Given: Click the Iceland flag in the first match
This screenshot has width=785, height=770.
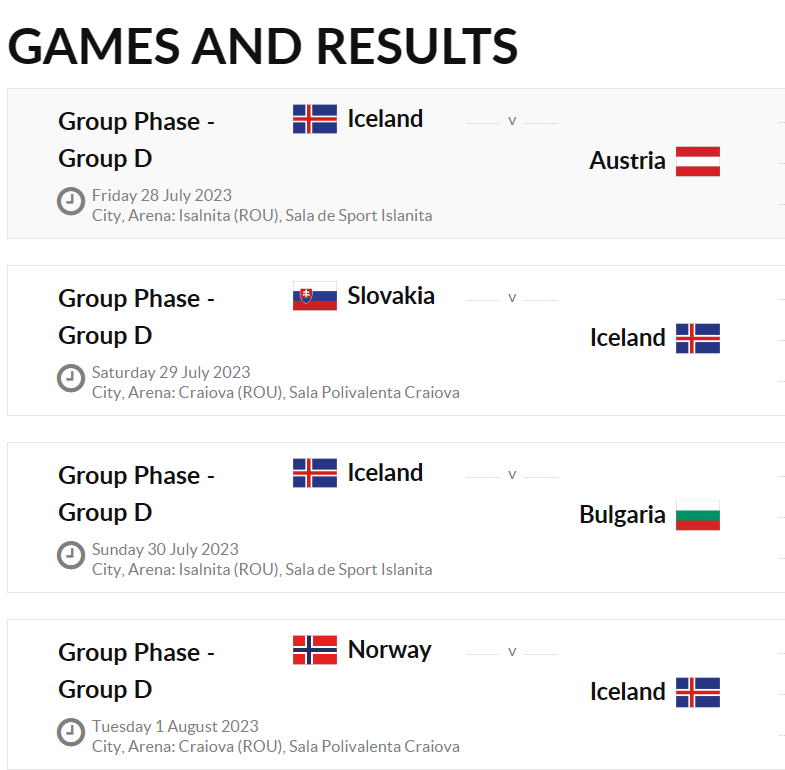Looking at the screenshot, I should [315, 119].
